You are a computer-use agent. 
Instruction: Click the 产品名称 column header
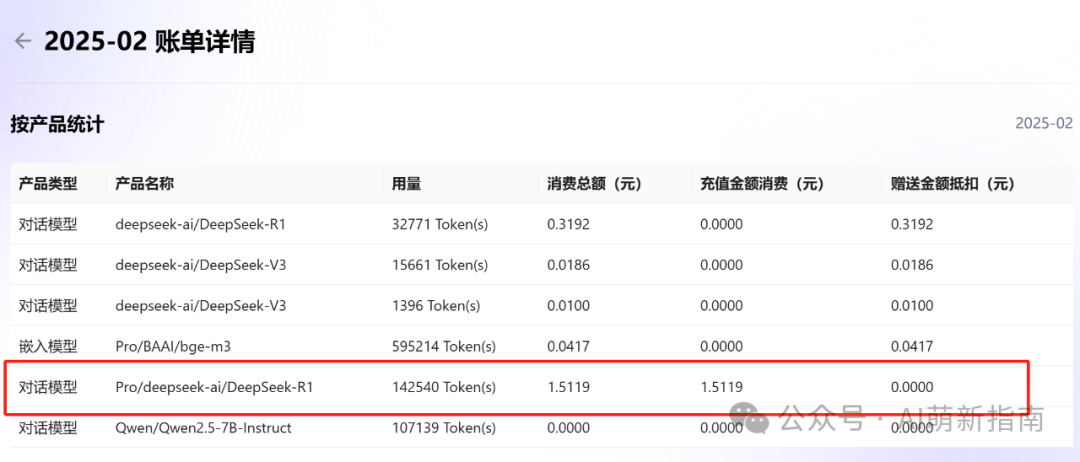click(x=145, y=184)
